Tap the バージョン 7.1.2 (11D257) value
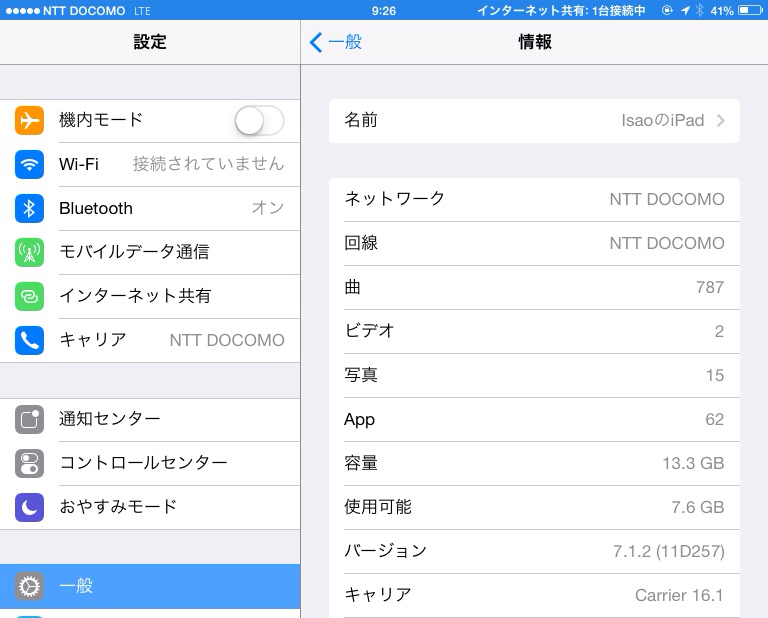The width and height of the screenshot is (768, 618). 669,551
